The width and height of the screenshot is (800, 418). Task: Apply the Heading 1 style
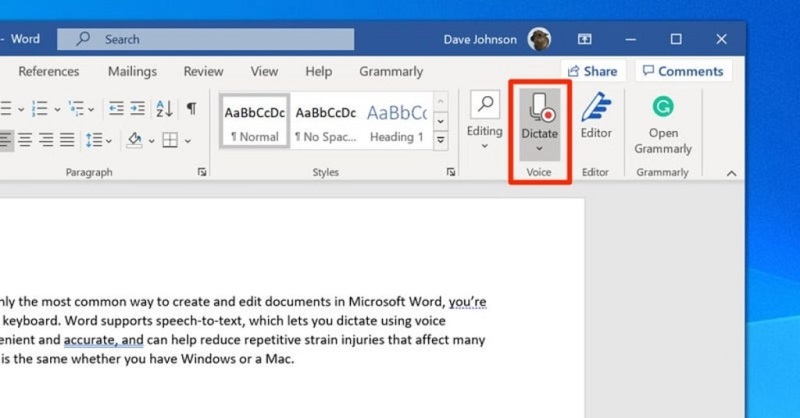396,121
